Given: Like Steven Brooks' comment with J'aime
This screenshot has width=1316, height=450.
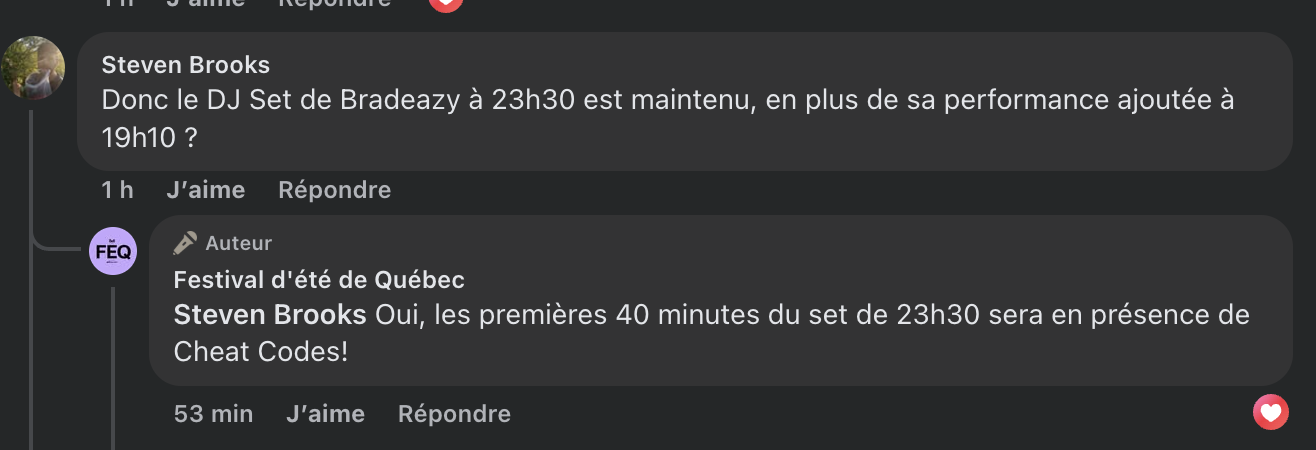Looking at the screenshot, I should [x=205, y=189].
